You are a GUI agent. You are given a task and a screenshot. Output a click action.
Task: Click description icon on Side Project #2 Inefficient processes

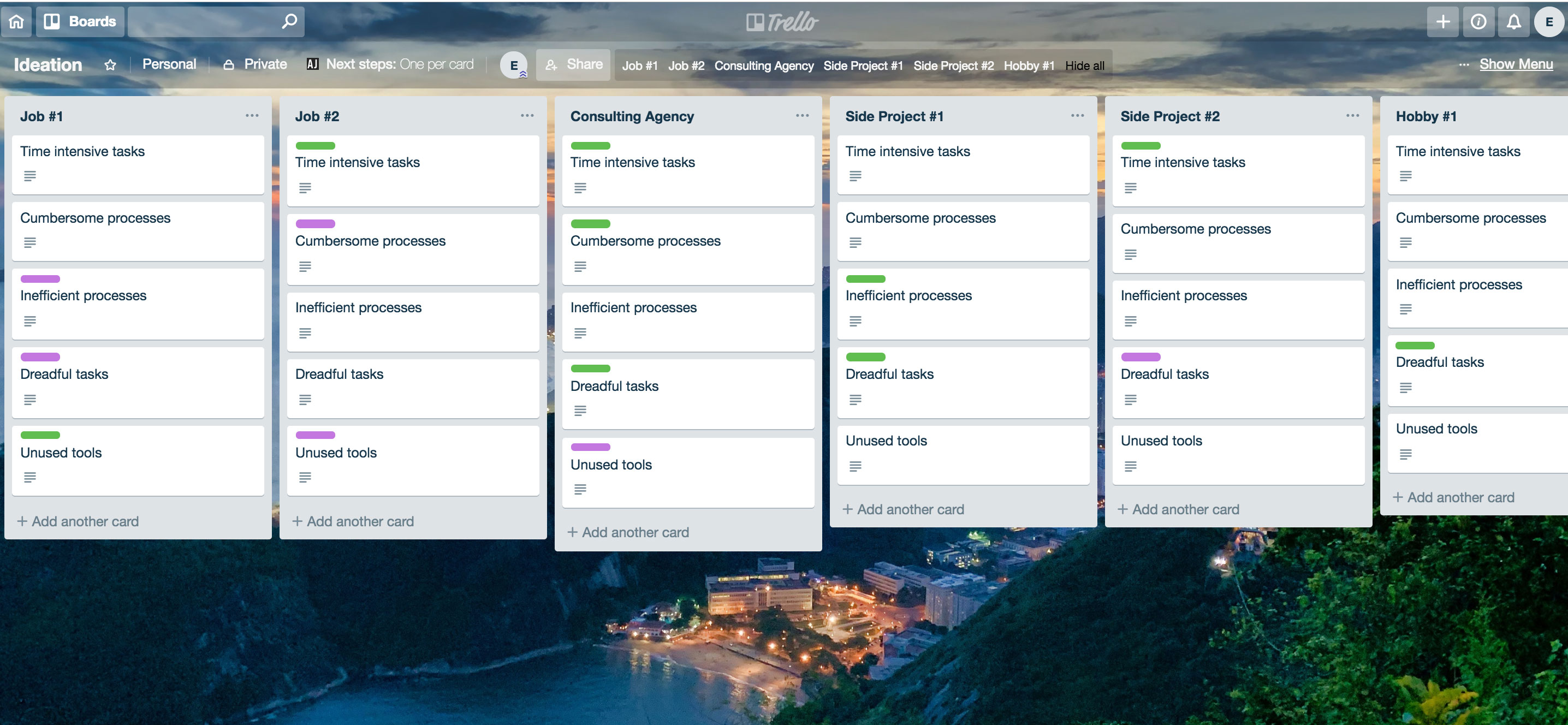1130,321
